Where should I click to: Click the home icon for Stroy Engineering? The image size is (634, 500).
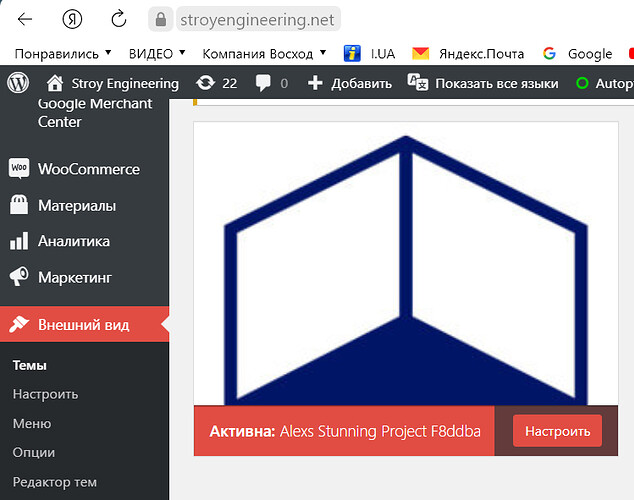(55, 83)
